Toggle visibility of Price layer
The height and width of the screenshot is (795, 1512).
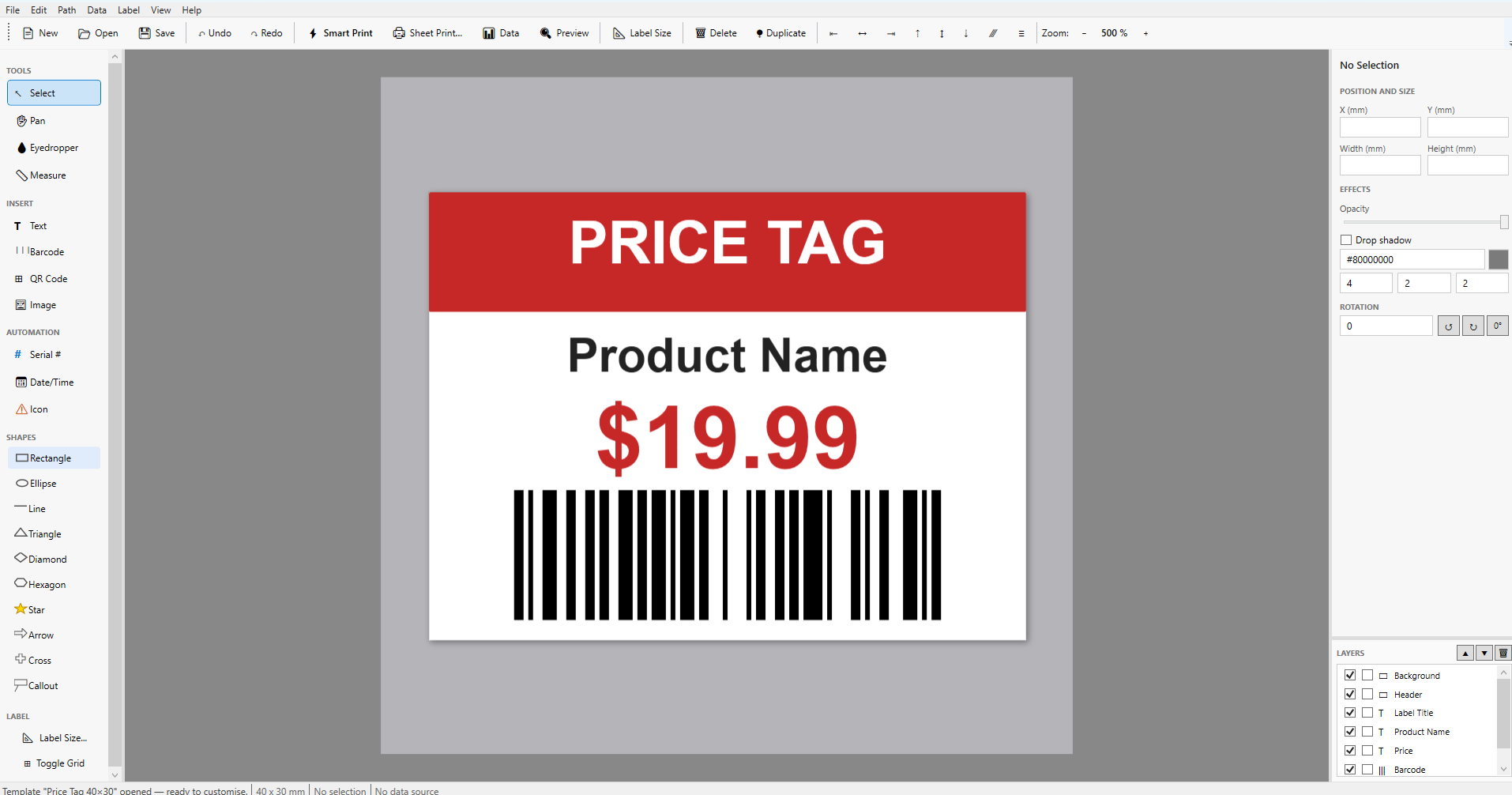(1350, 751)
